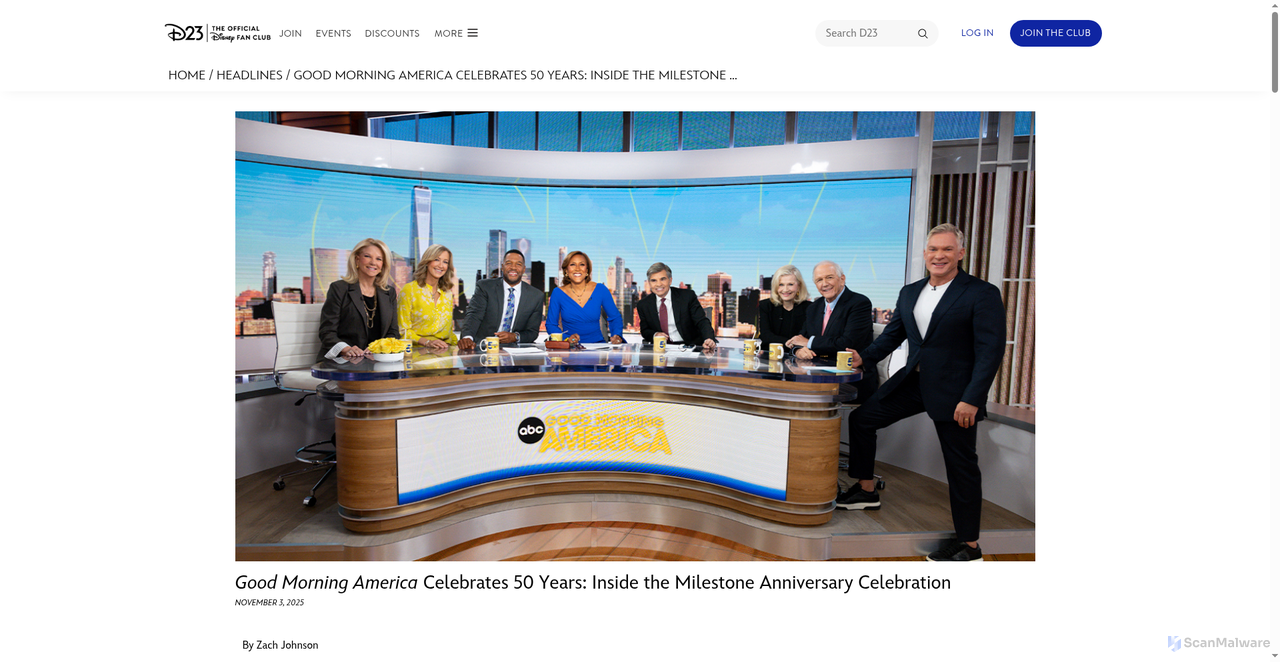
Task: Click the scrollbar down arrow
Action: click(x=1273, y=655)
